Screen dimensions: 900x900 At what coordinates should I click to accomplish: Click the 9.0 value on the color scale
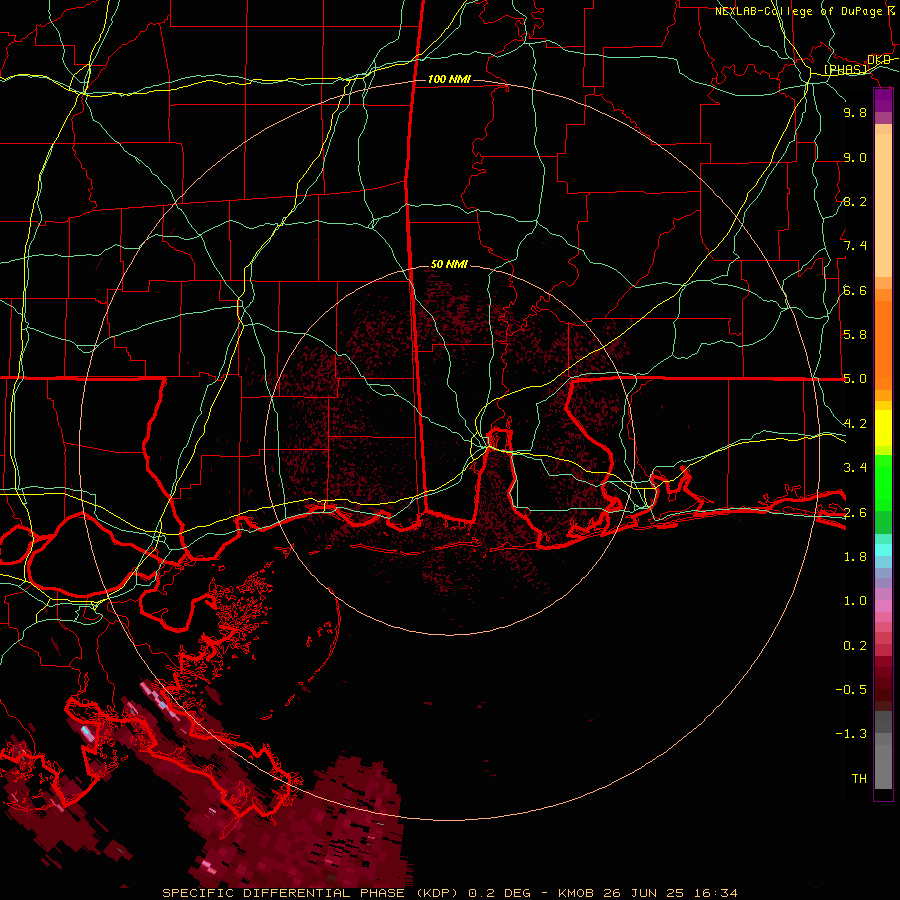click(855, 157)
